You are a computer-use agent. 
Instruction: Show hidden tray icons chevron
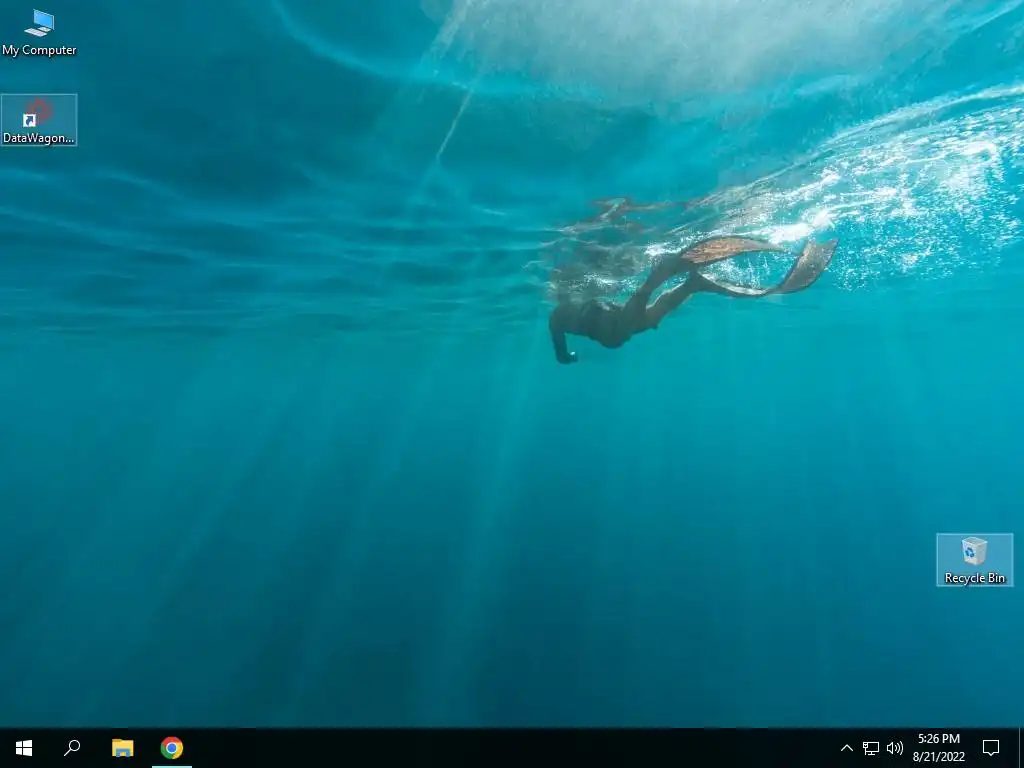coord(846,748)
